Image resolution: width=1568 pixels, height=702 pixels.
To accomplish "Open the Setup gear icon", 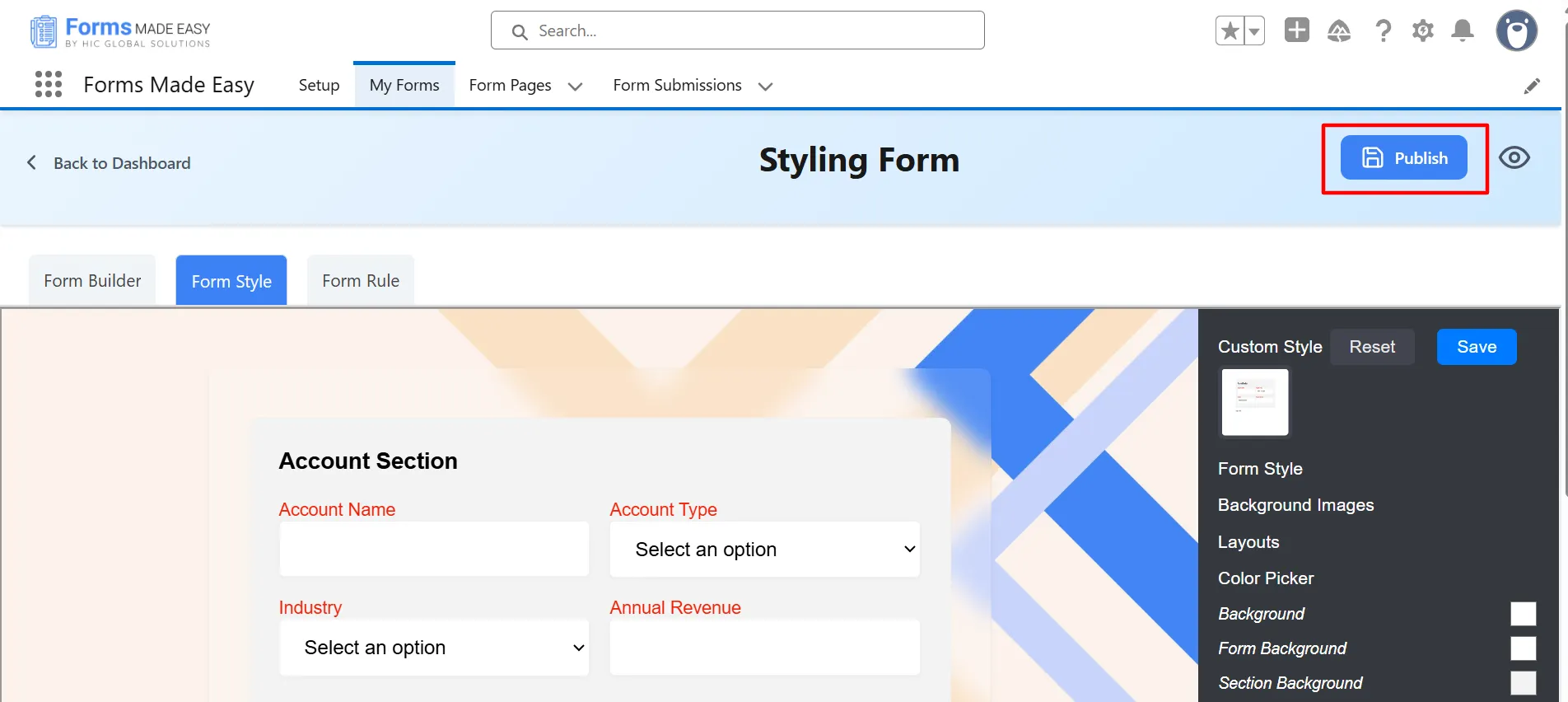I will 1423,31.
